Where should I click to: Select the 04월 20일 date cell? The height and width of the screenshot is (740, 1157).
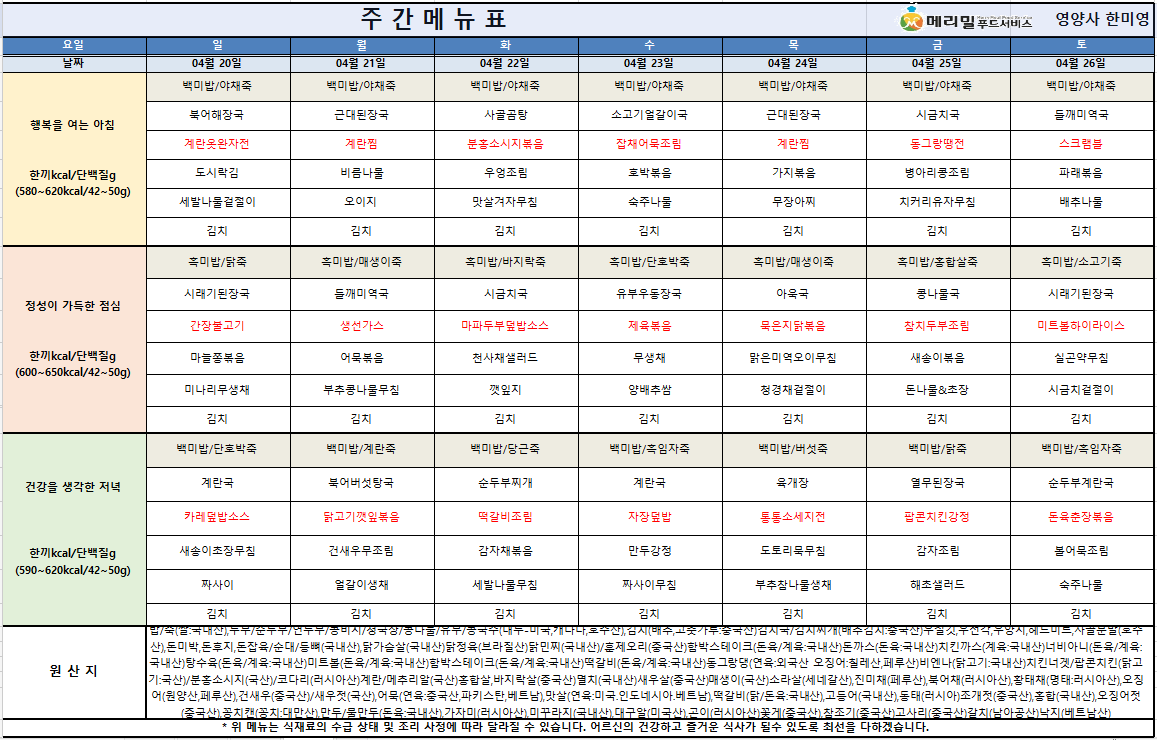pyautogui.click(x=218, y=63)
